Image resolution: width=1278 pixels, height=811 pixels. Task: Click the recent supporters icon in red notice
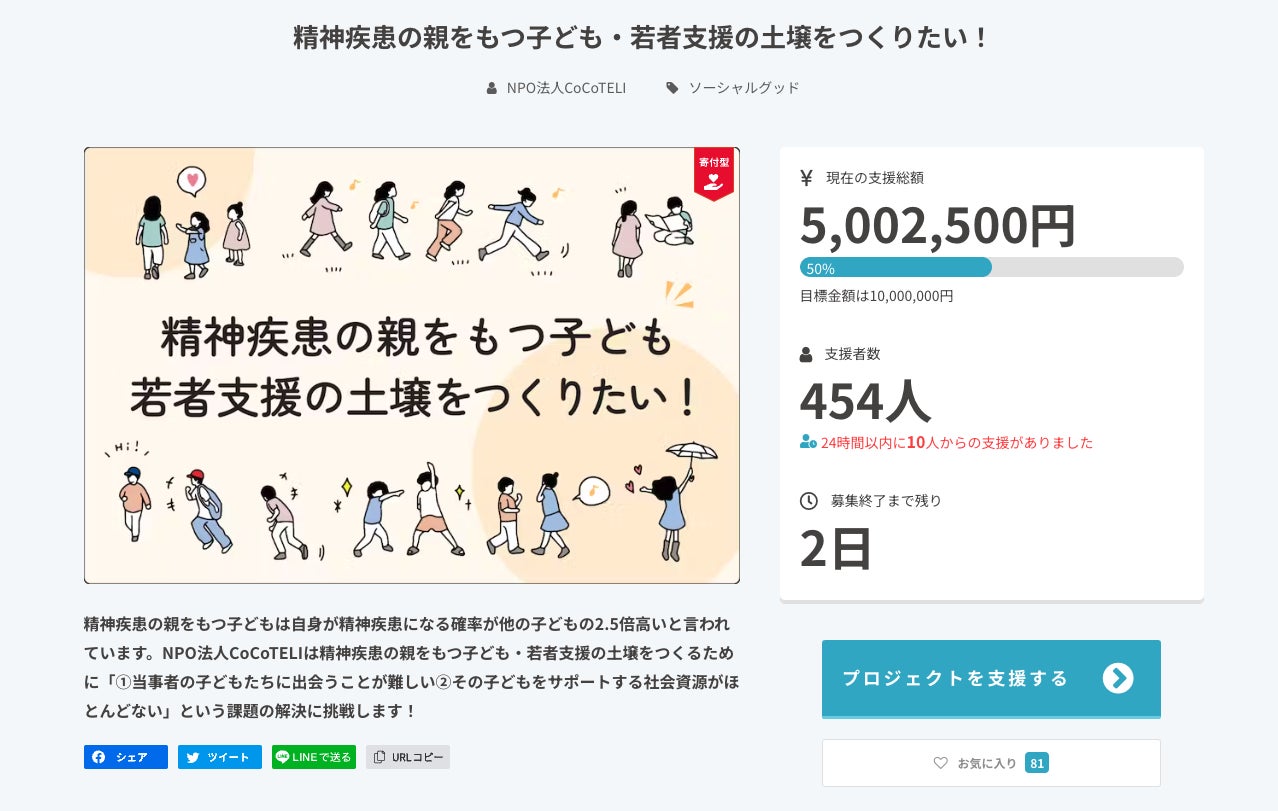(x=808, y=442)
